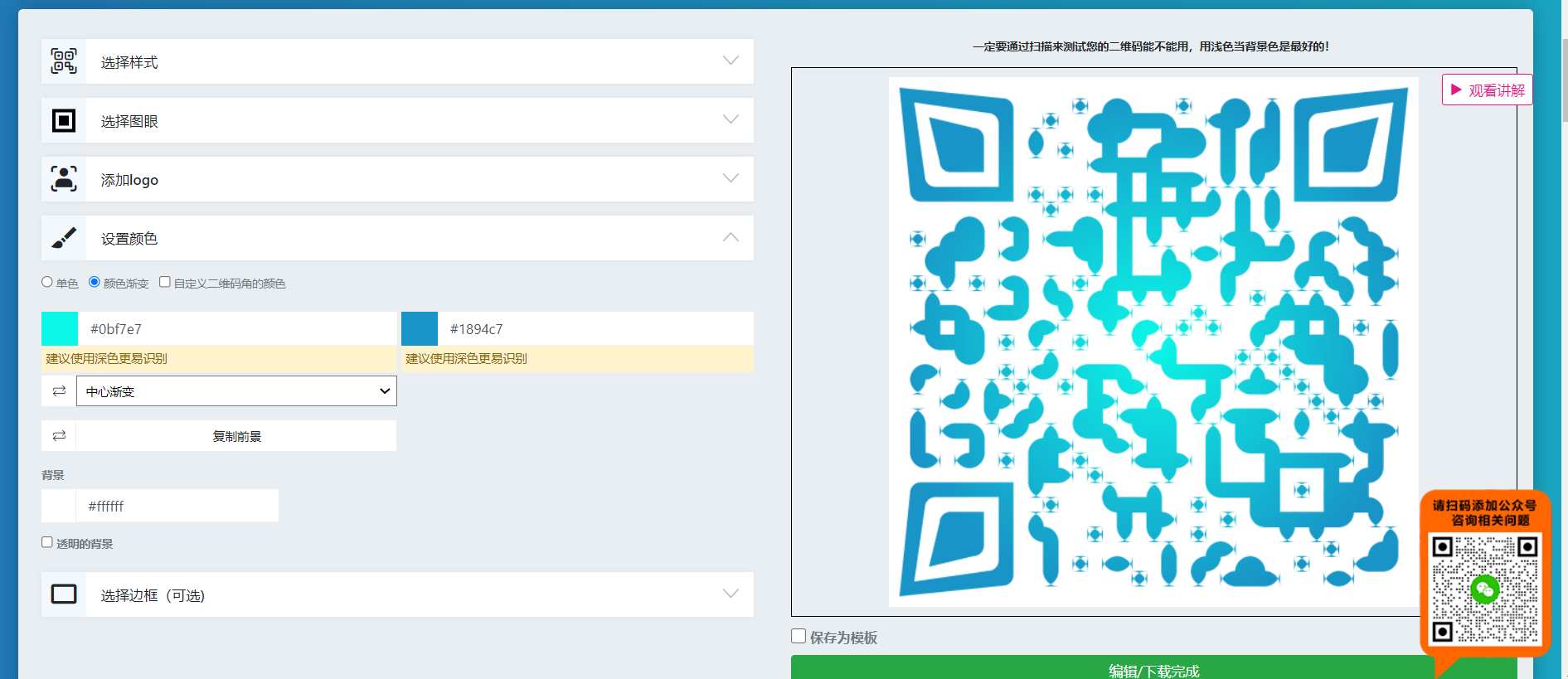Select the 单色 radio option
The width and height of the screenshot is (1568, 679).
47,282
